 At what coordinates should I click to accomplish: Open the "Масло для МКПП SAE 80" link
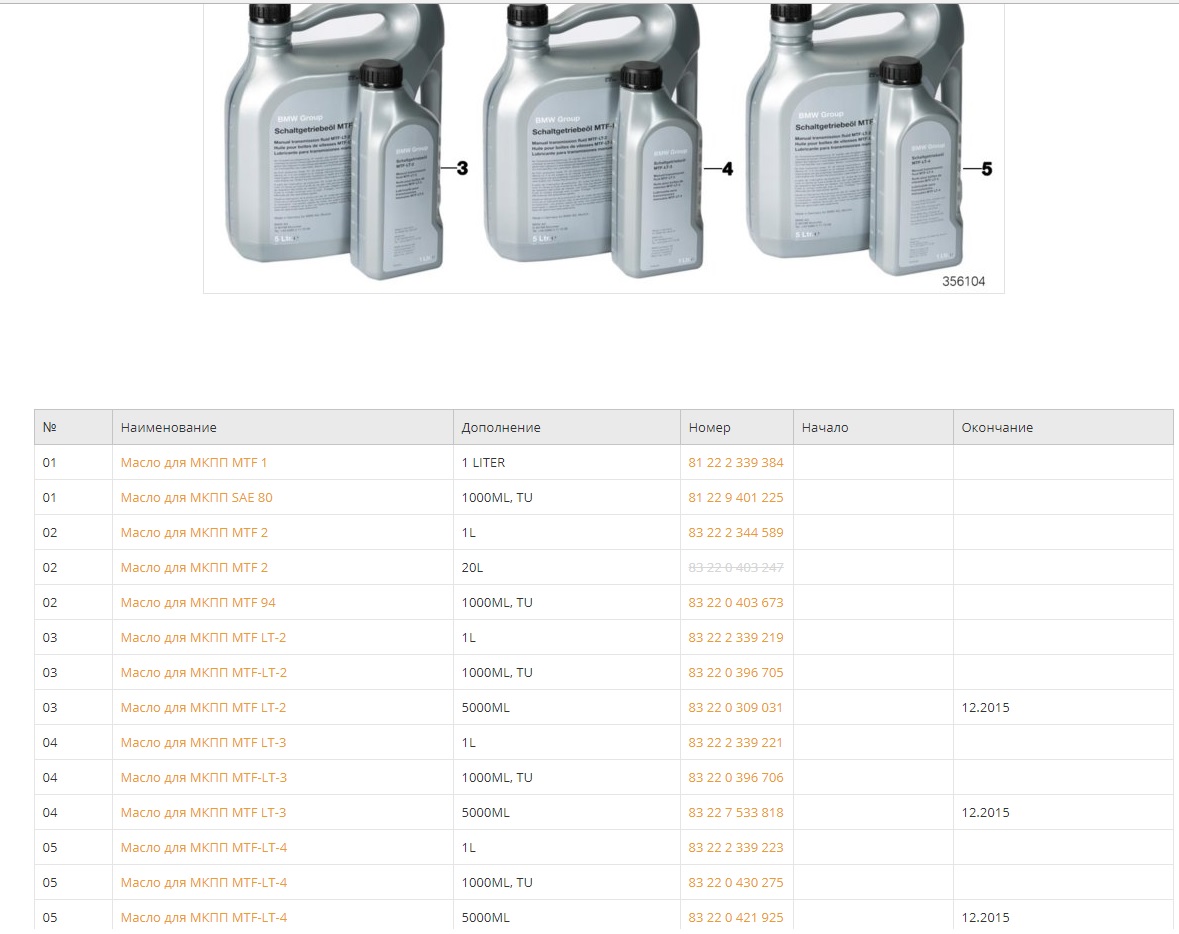pos(196,498)
